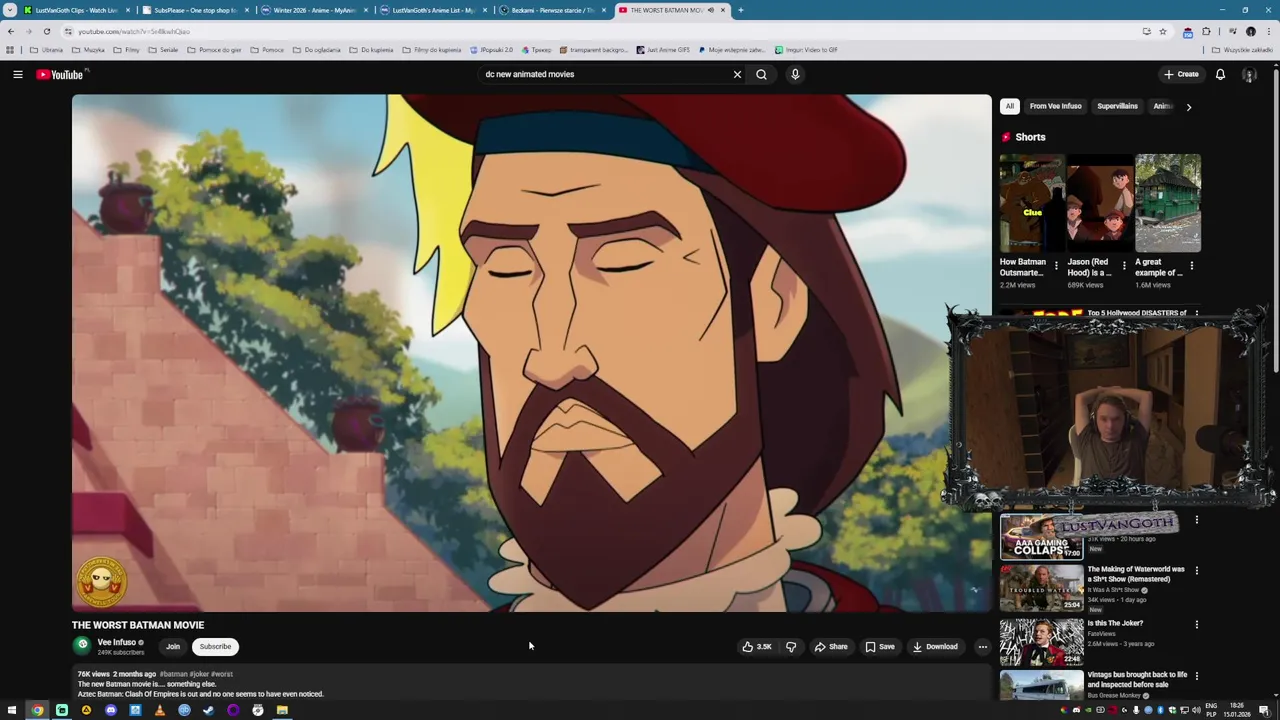1280x720 pixels.
Task: Open Chrome apps grid in bookmarks bar
Action: click(x=10, y=49)
